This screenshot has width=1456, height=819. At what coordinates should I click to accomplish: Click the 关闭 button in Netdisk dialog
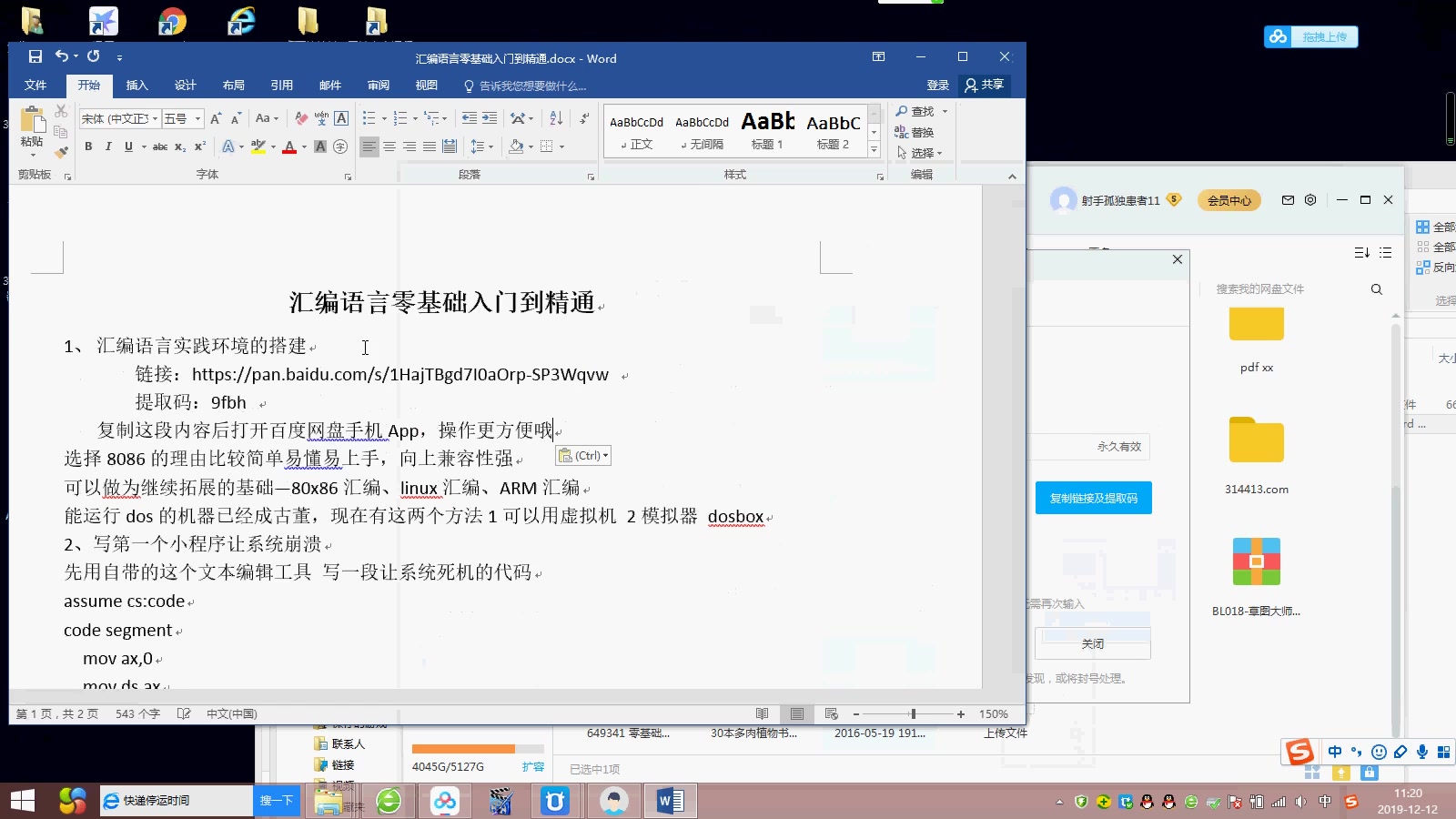tap(1093, 643)
